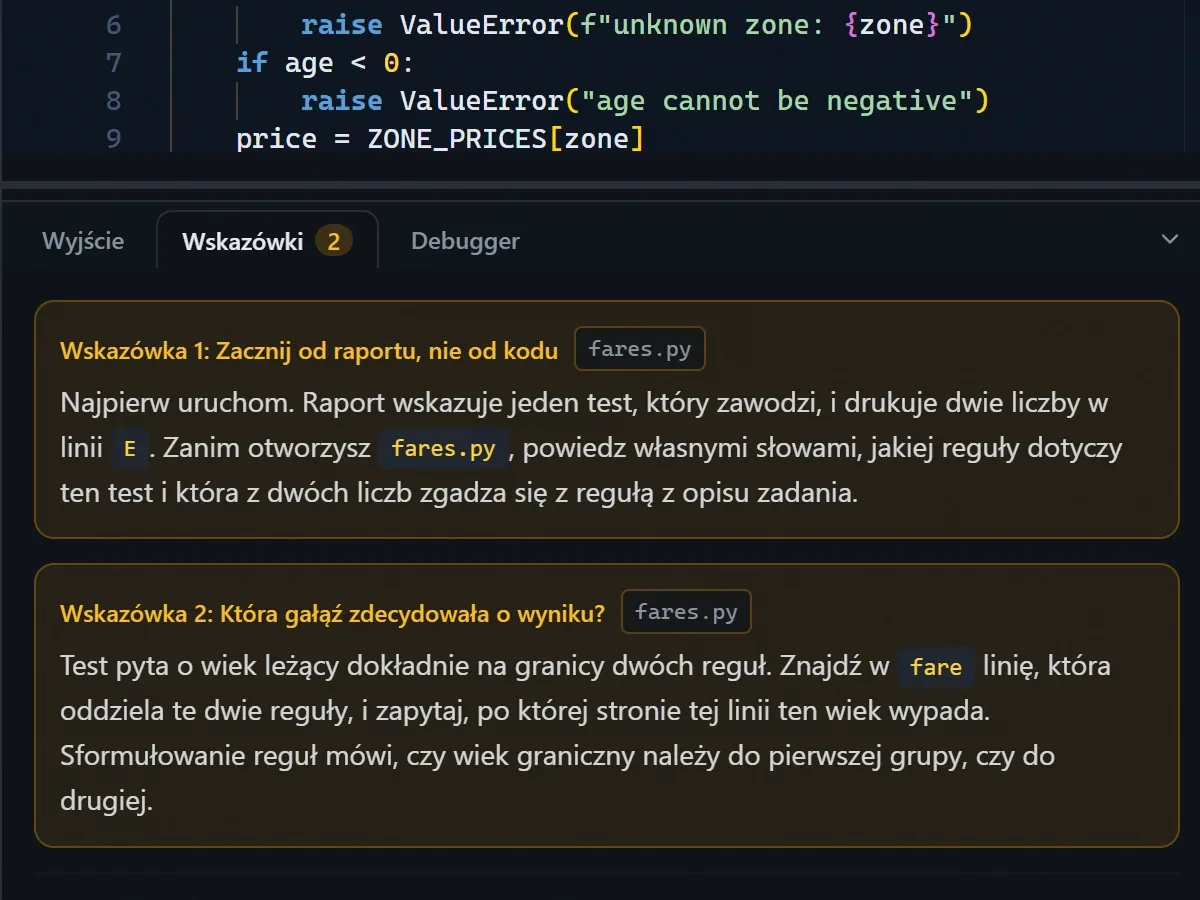Select the Wskazówka 2 title heading
The height and width of the screenshot is (900, 1200).
[333, 613]
